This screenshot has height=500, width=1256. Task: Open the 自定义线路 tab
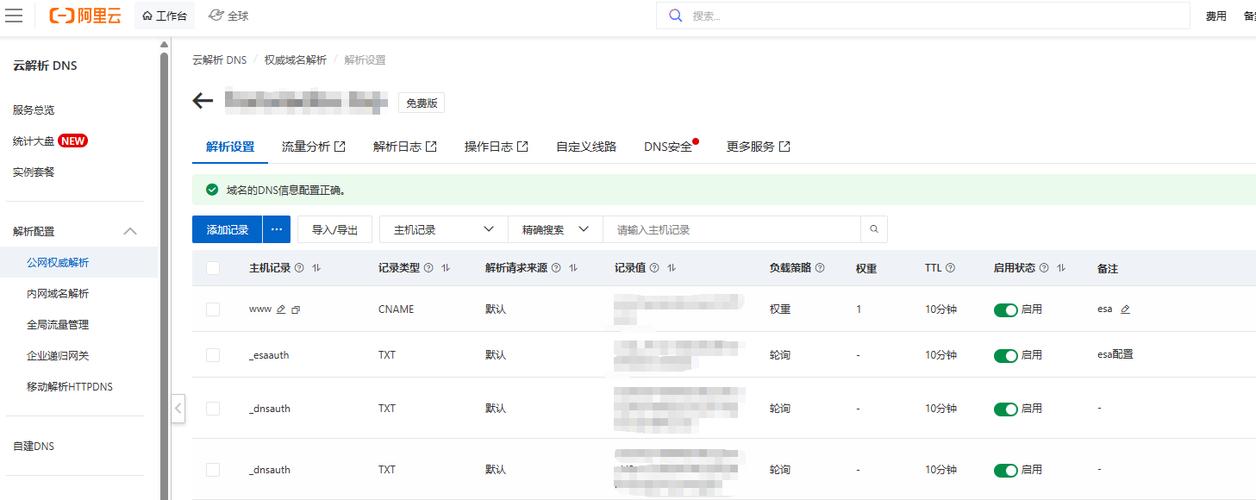tap(586, 146)
